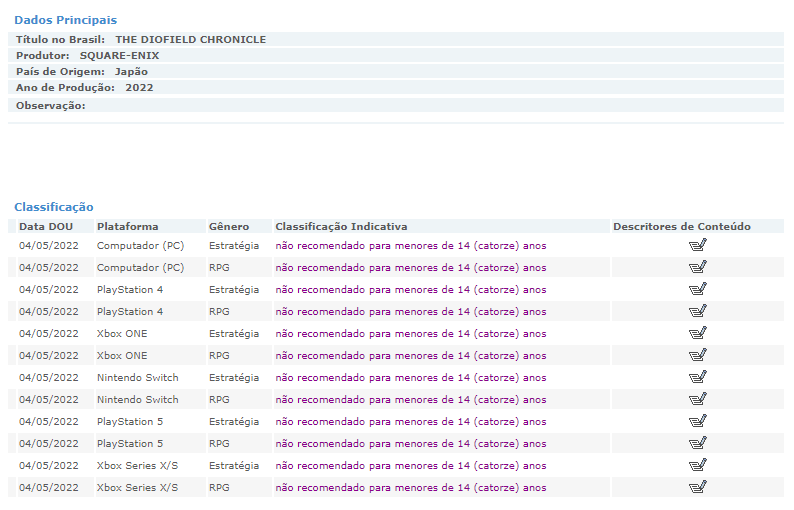794x510 pixels.
Task: Open content descriptors for Xbox Series X/S RPG row
Action: [x=697, y=488]
